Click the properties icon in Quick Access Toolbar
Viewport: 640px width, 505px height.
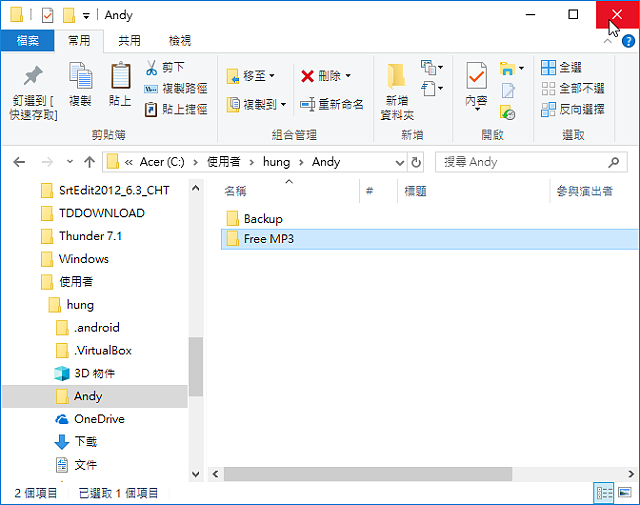click(x=48, y=16)
